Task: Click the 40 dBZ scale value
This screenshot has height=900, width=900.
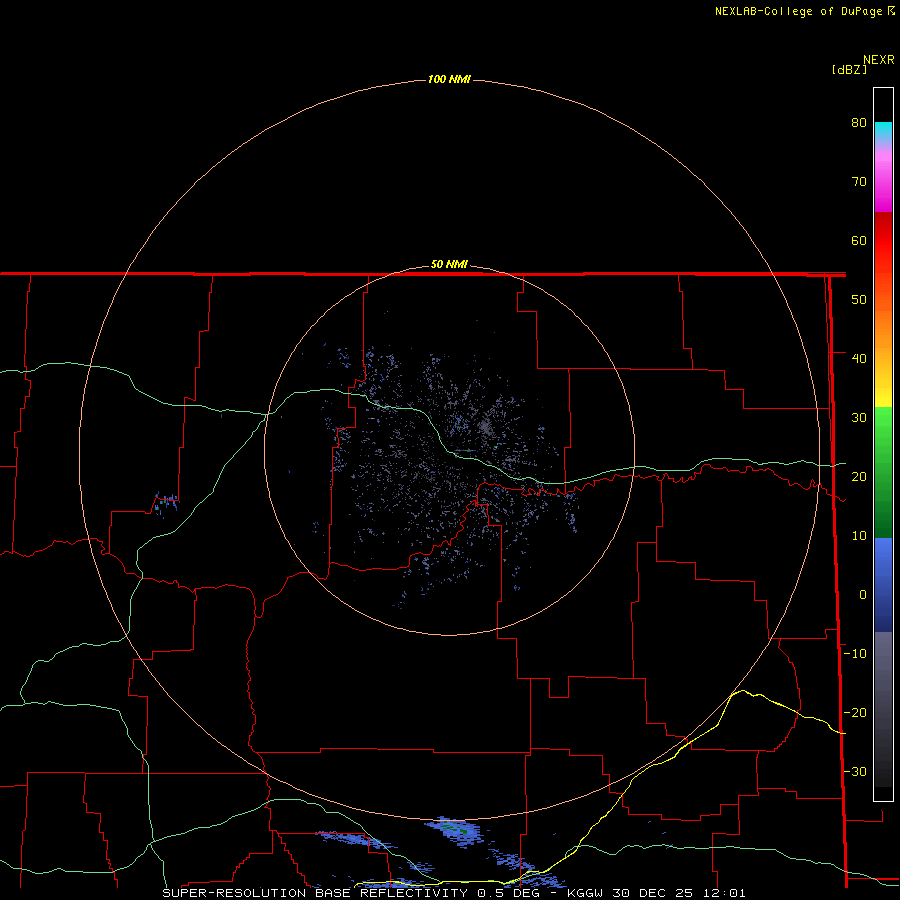Action: [859, 359]
